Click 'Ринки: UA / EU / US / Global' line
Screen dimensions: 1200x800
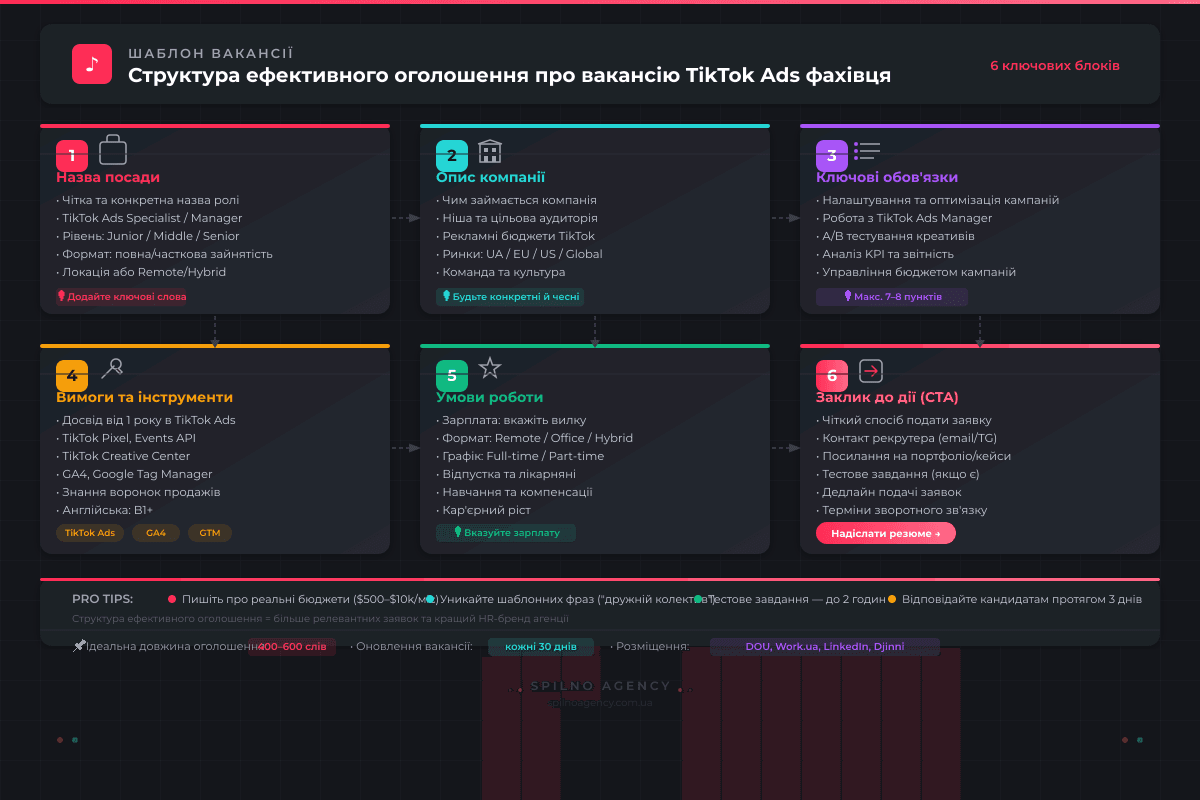519,254
